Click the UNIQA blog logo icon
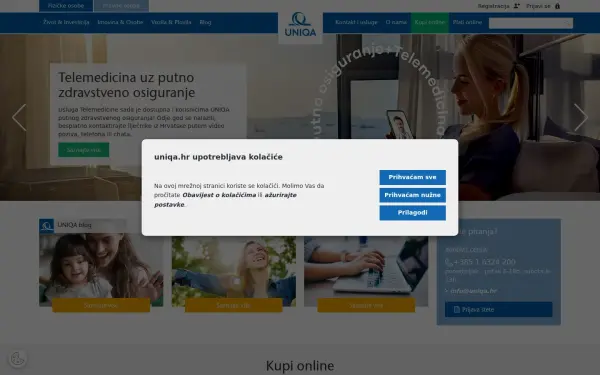 [x=46, y=226]
